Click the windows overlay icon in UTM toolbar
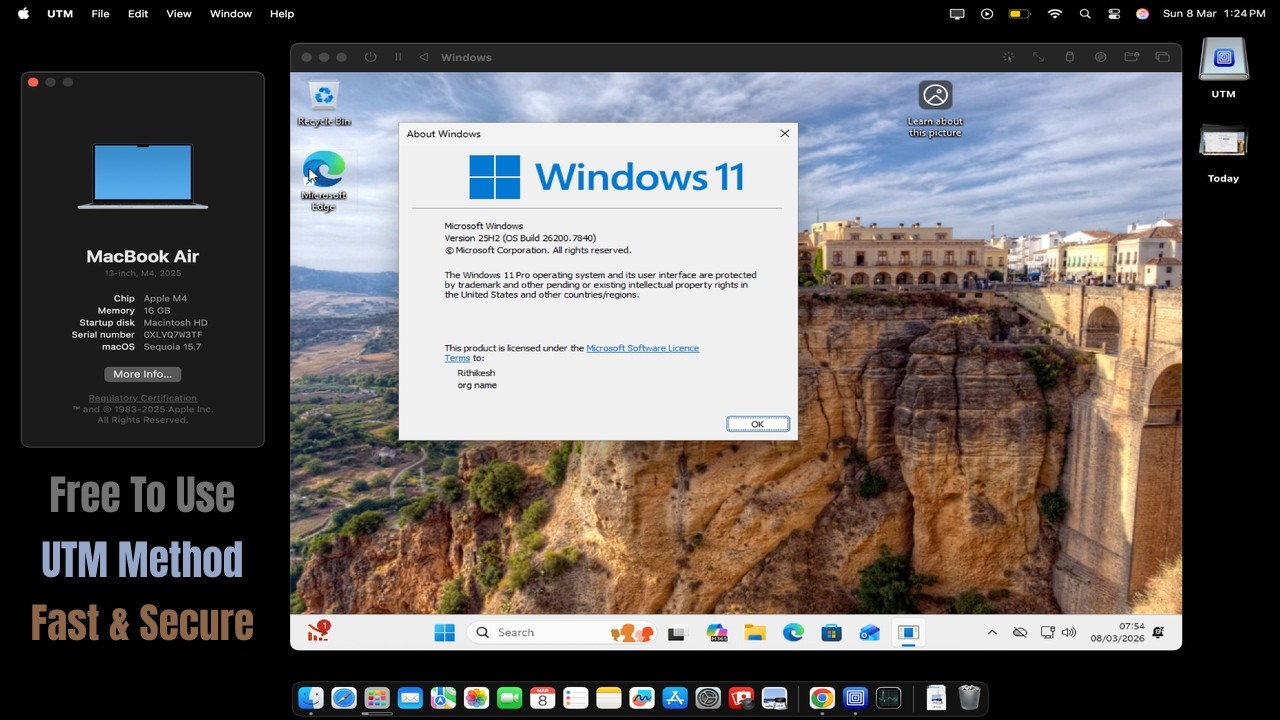The image size is (1280, 720). click(x=1162, y=57)
